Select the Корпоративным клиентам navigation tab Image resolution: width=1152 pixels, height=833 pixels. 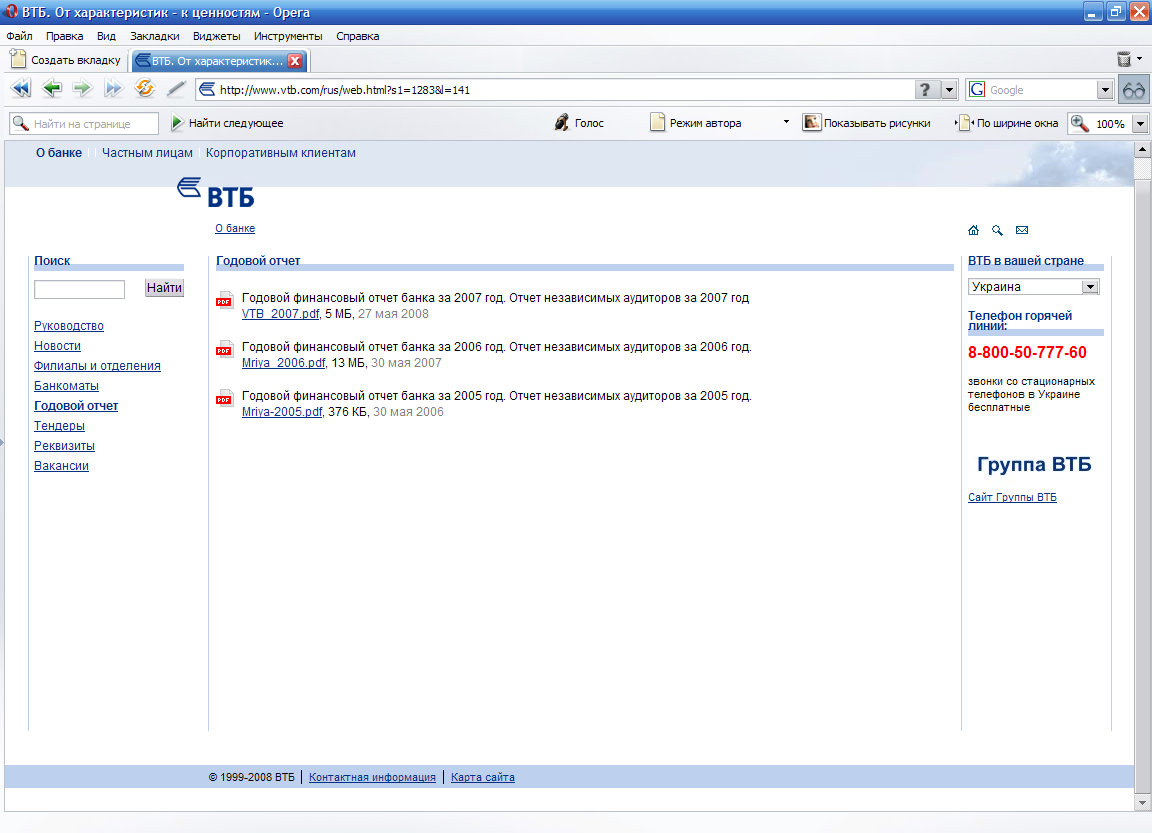pyautogui.click(x=281, y=153)
